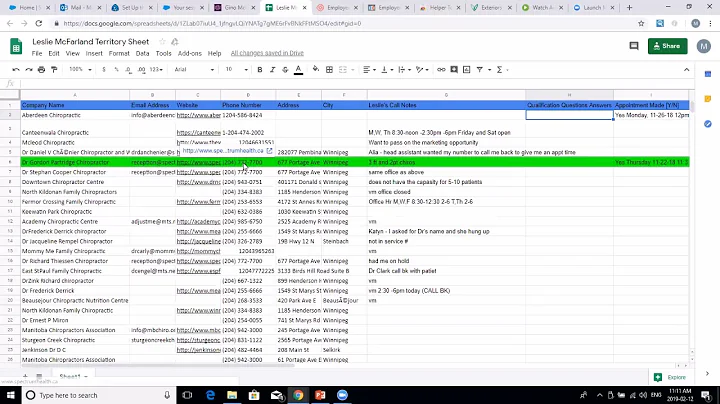Open the File menu
The image size is (720, 404).
tap(37, 53)
